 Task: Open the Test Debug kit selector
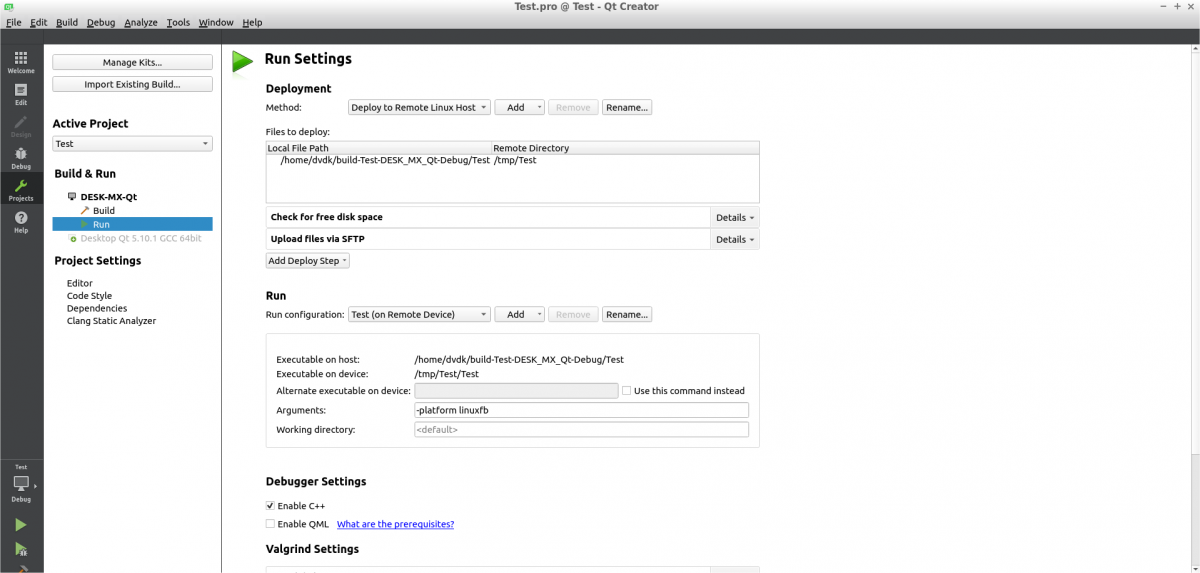click(21, 485)
